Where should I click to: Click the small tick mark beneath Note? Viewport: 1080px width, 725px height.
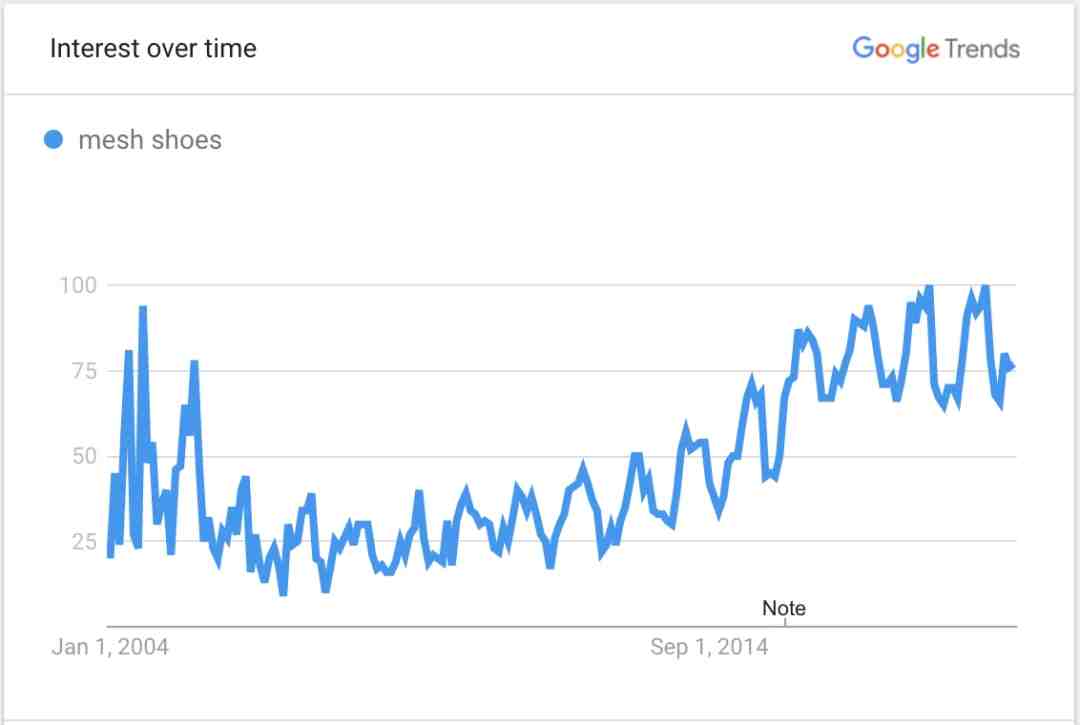pyautogui.click(x=785, y=622)
